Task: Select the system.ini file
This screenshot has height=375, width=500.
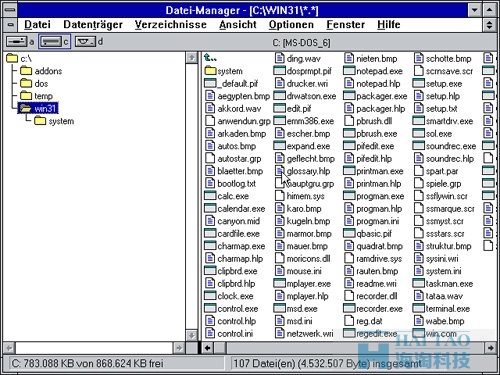Action: point(438,271)
